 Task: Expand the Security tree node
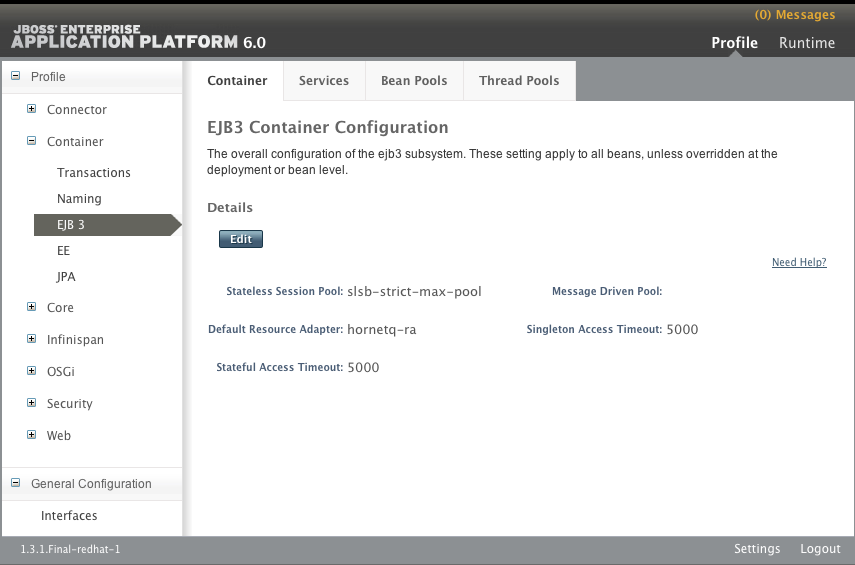(32, 403)
